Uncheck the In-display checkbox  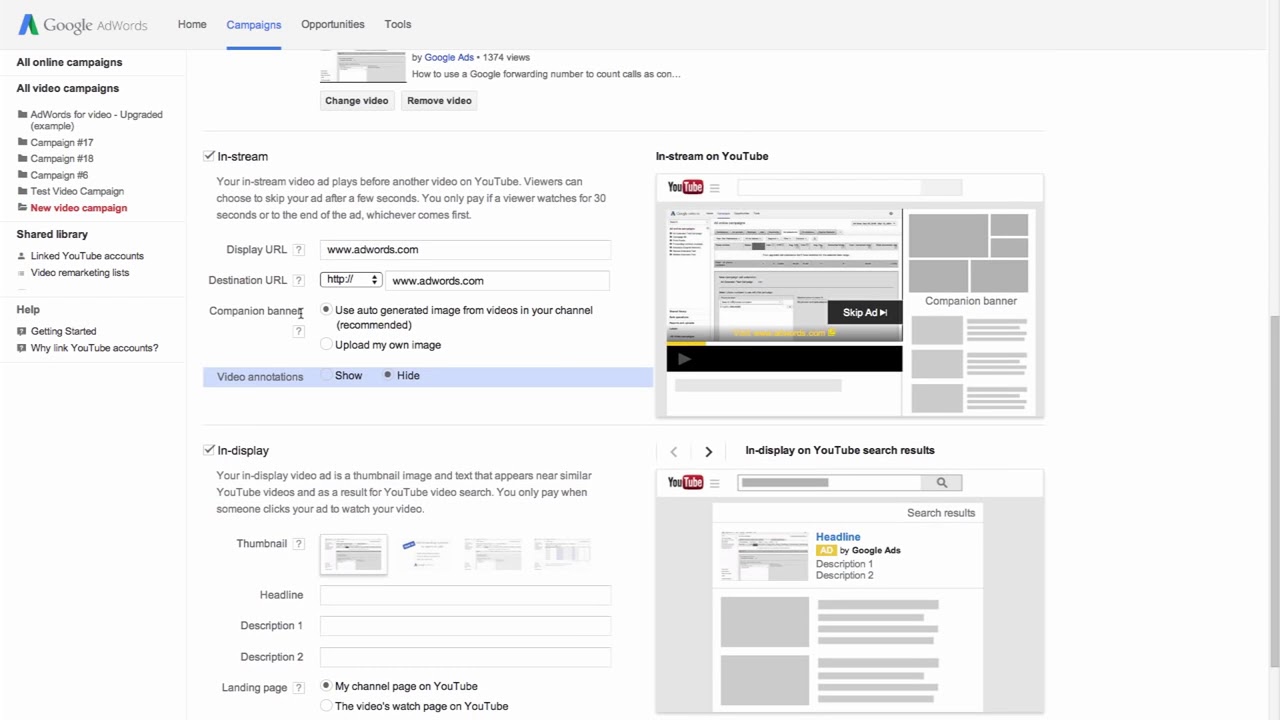[209, 450]
